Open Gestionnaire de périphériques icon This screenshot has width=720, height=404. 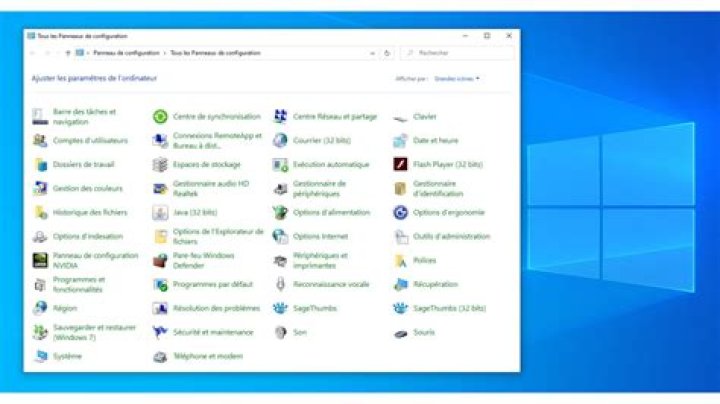pos(280,188)
